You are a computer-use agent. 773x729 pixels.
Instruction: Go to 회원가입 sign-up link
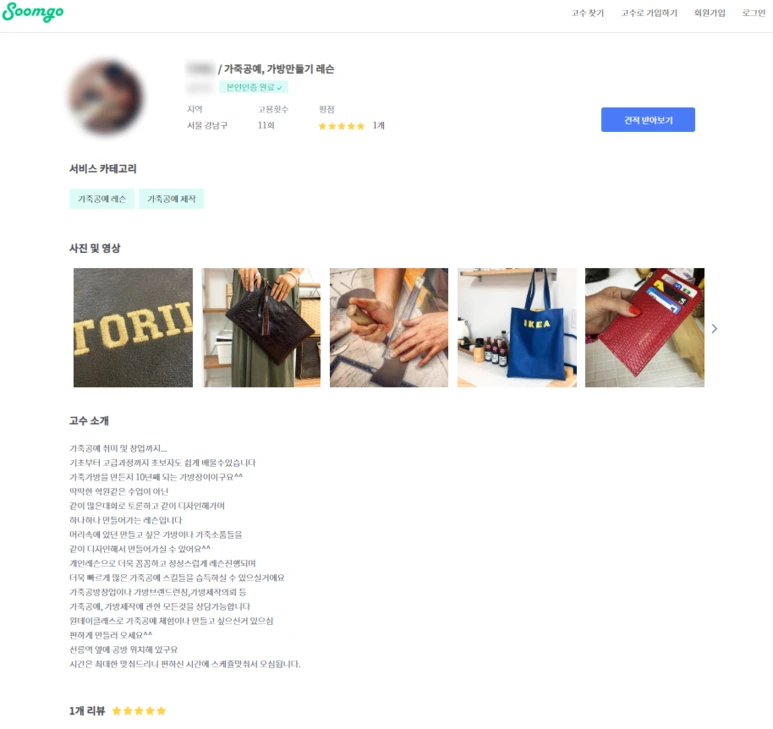pyautogui.click(x=709, y=13)
